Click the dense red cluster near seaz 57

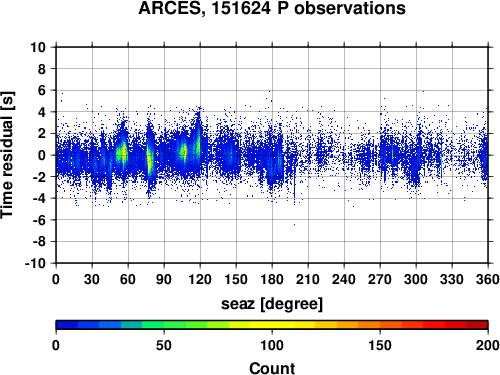click(x=124, y=152)
